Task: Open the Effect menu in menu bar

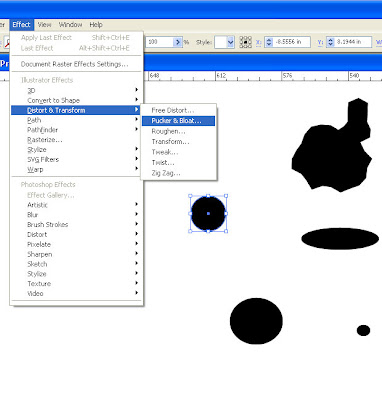Action: point(21,25)
